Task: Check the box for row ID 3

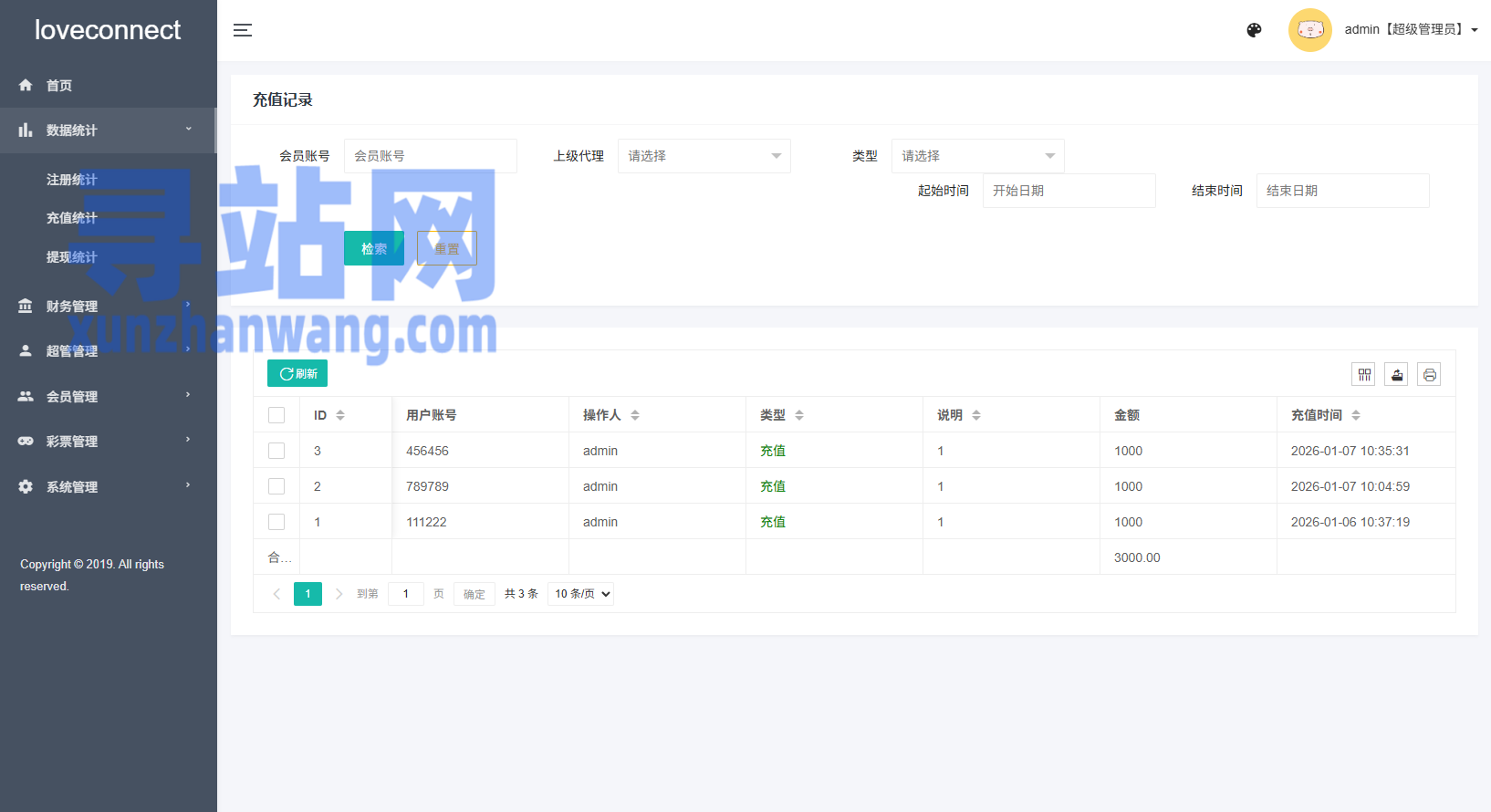Action: click(x=276, y=451)
